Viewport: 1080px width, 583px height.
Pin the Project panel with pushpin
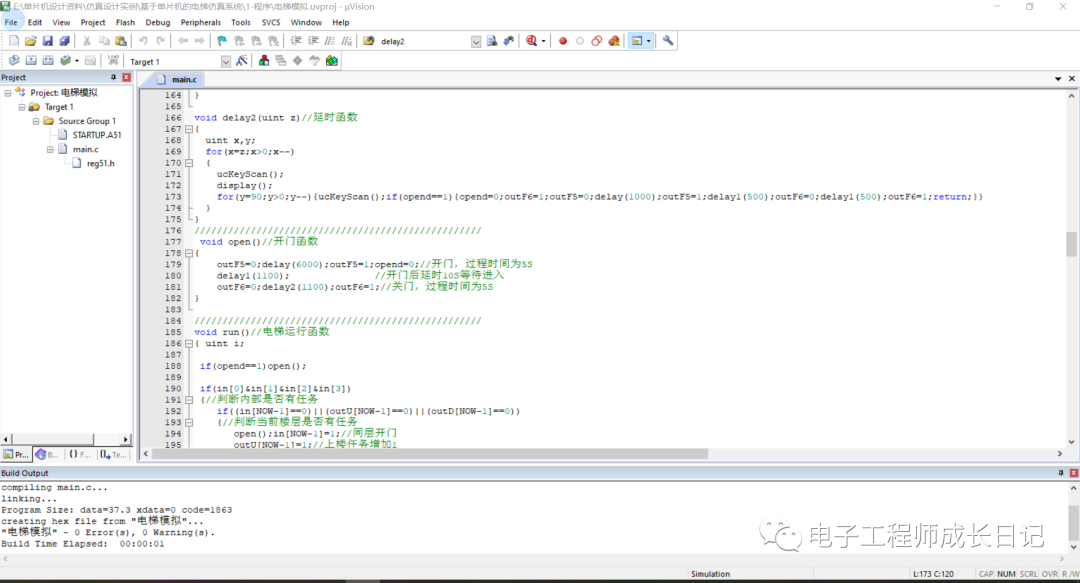tap(113, 77)
